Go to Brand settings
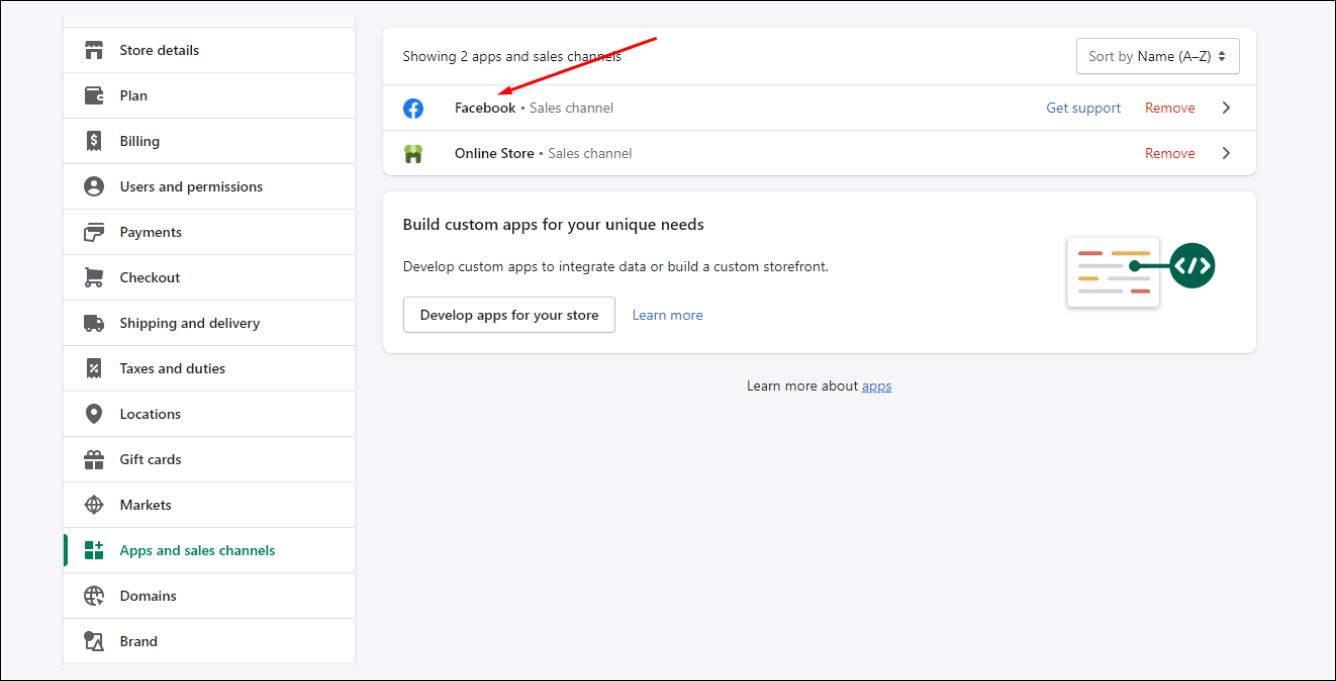Viewport: 1336px width, 681px height. tap(209, 641)
